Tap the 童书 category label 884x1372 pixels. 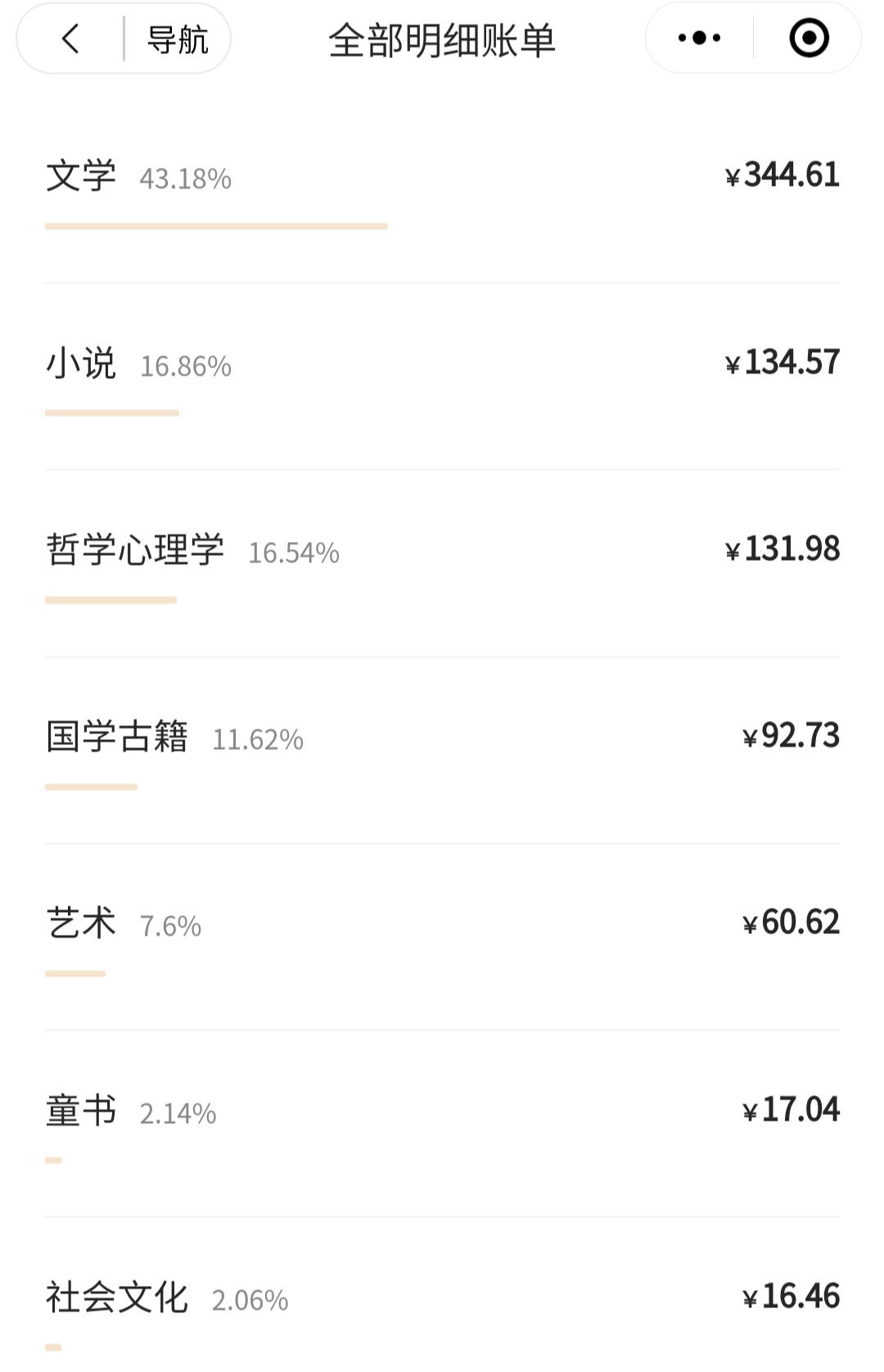[x=81, y=1111]
